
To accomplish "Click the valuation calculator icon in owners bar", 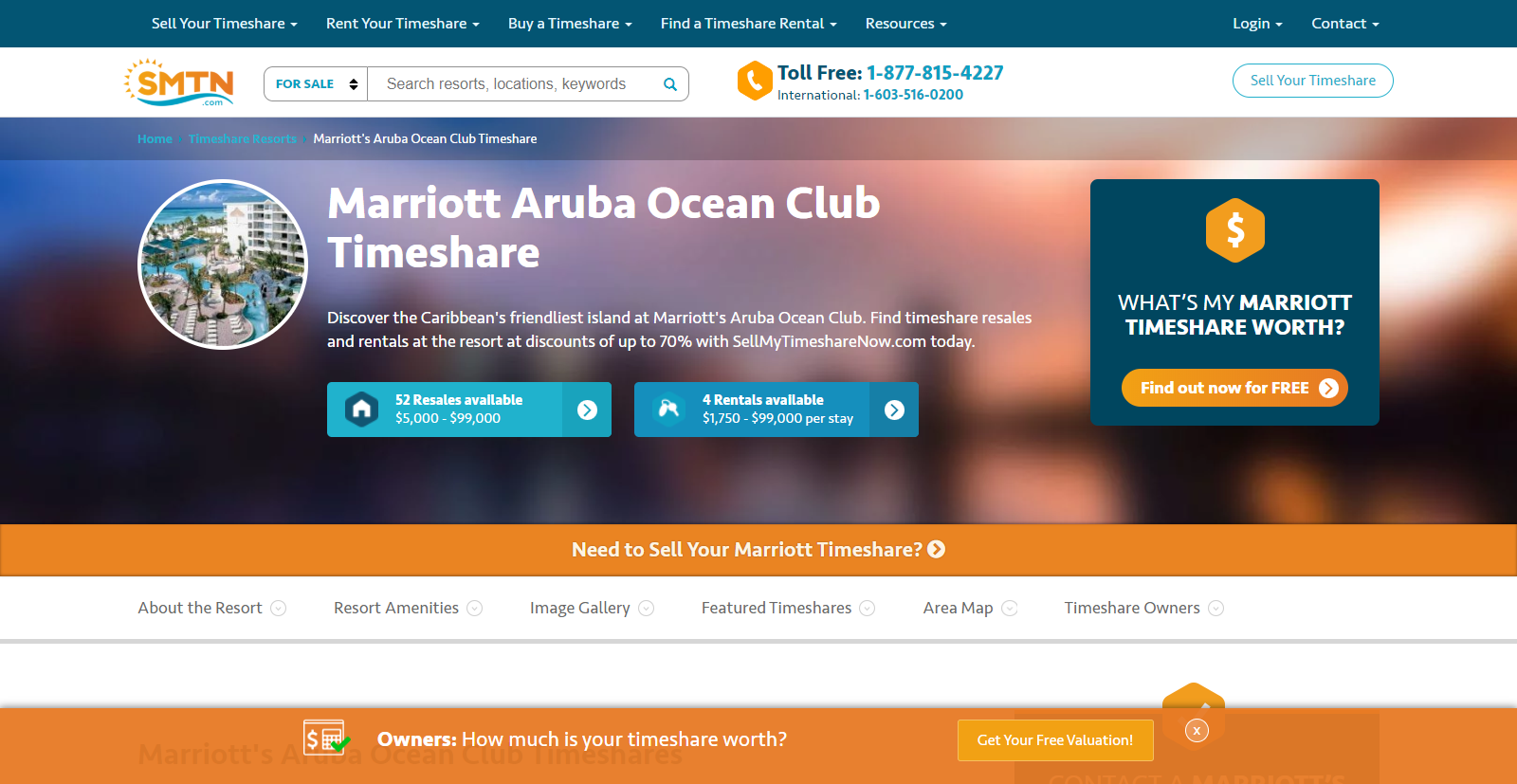I will coord(326,738).
